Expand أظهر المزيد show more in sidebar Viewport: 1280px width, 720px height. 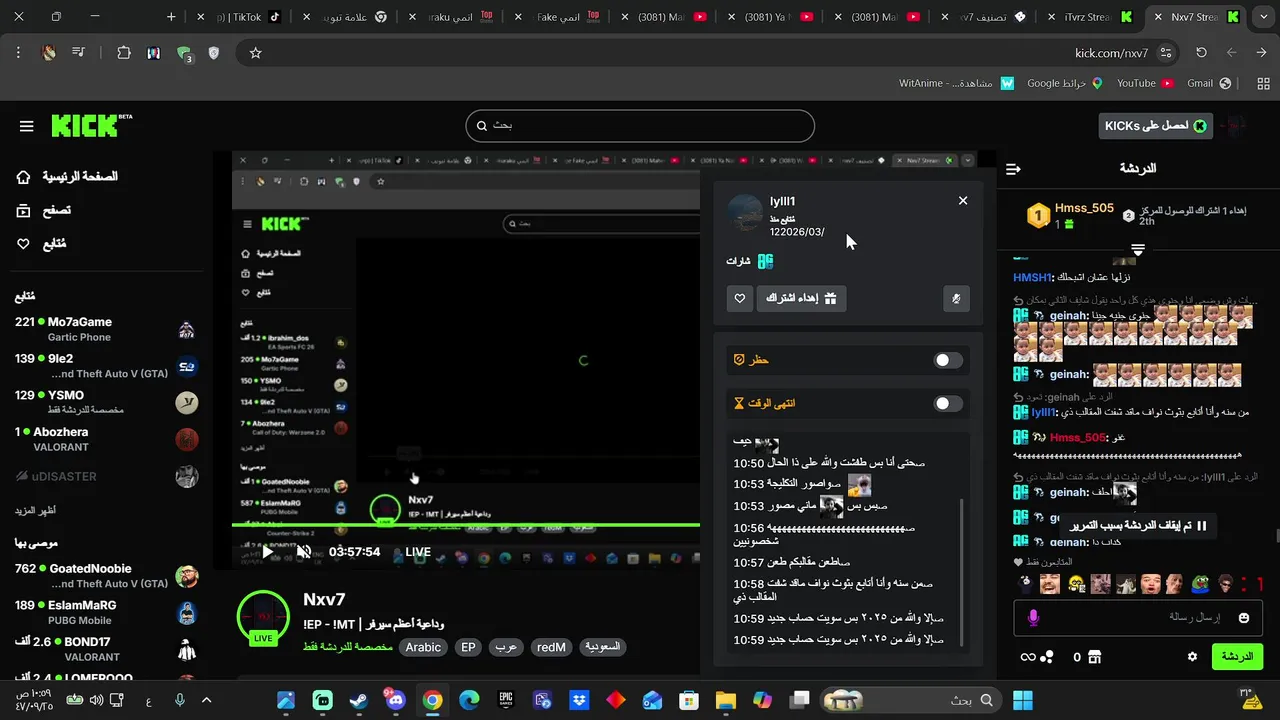point(35,510)
